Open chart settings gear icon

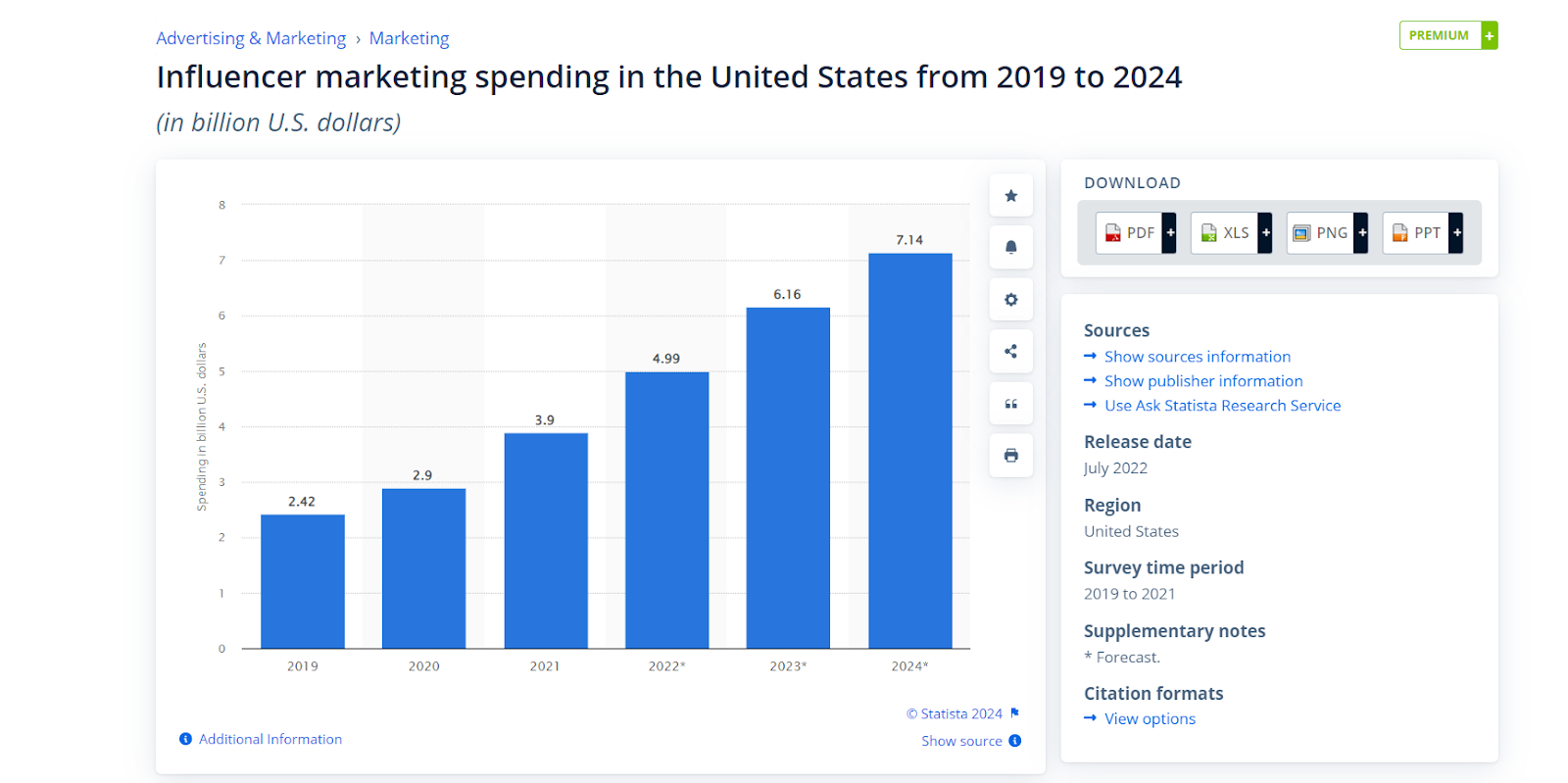point(1010,300)
